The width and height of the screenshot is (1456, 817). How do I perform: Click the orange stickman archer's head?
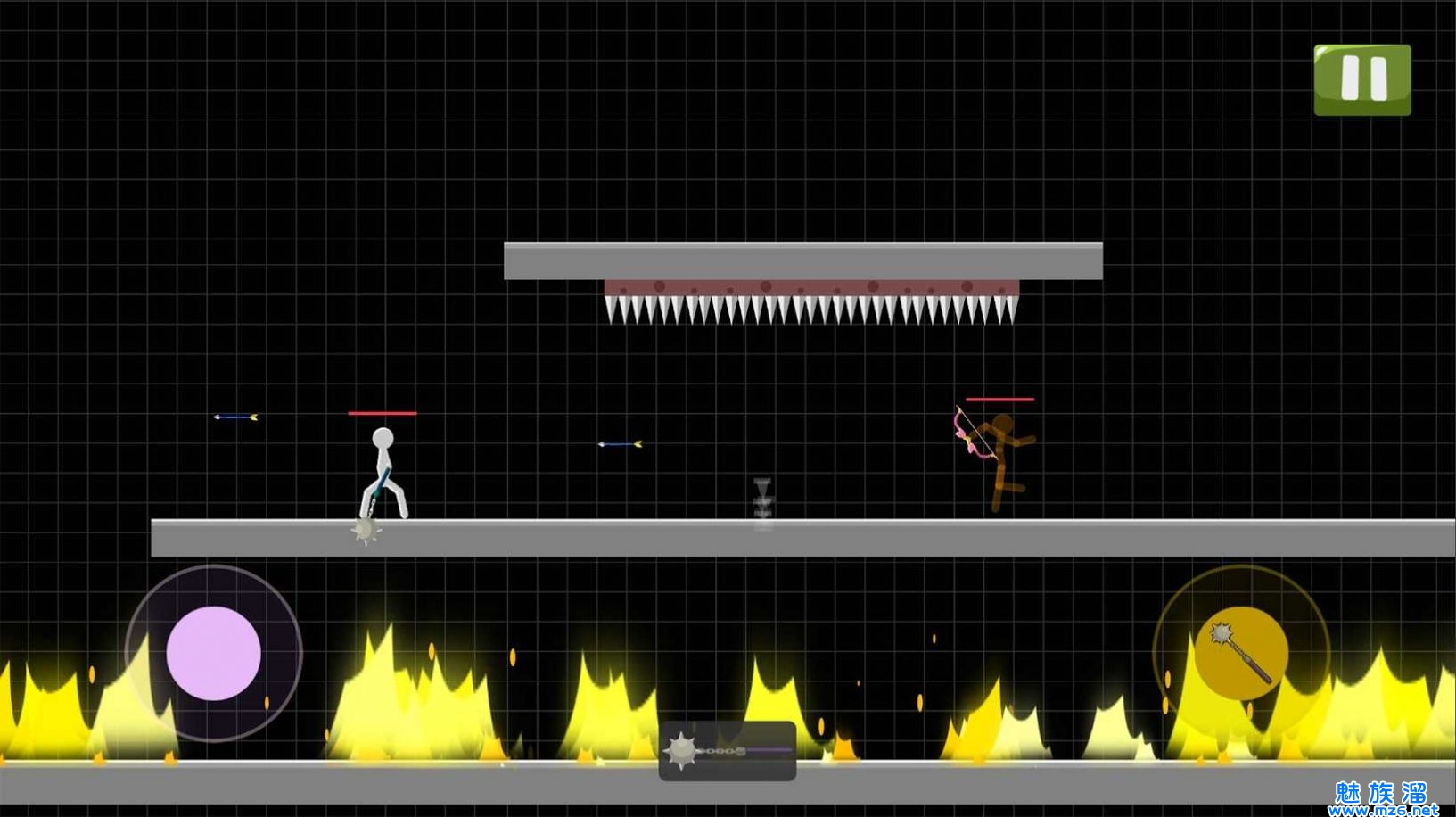[x=1003, y=425]
